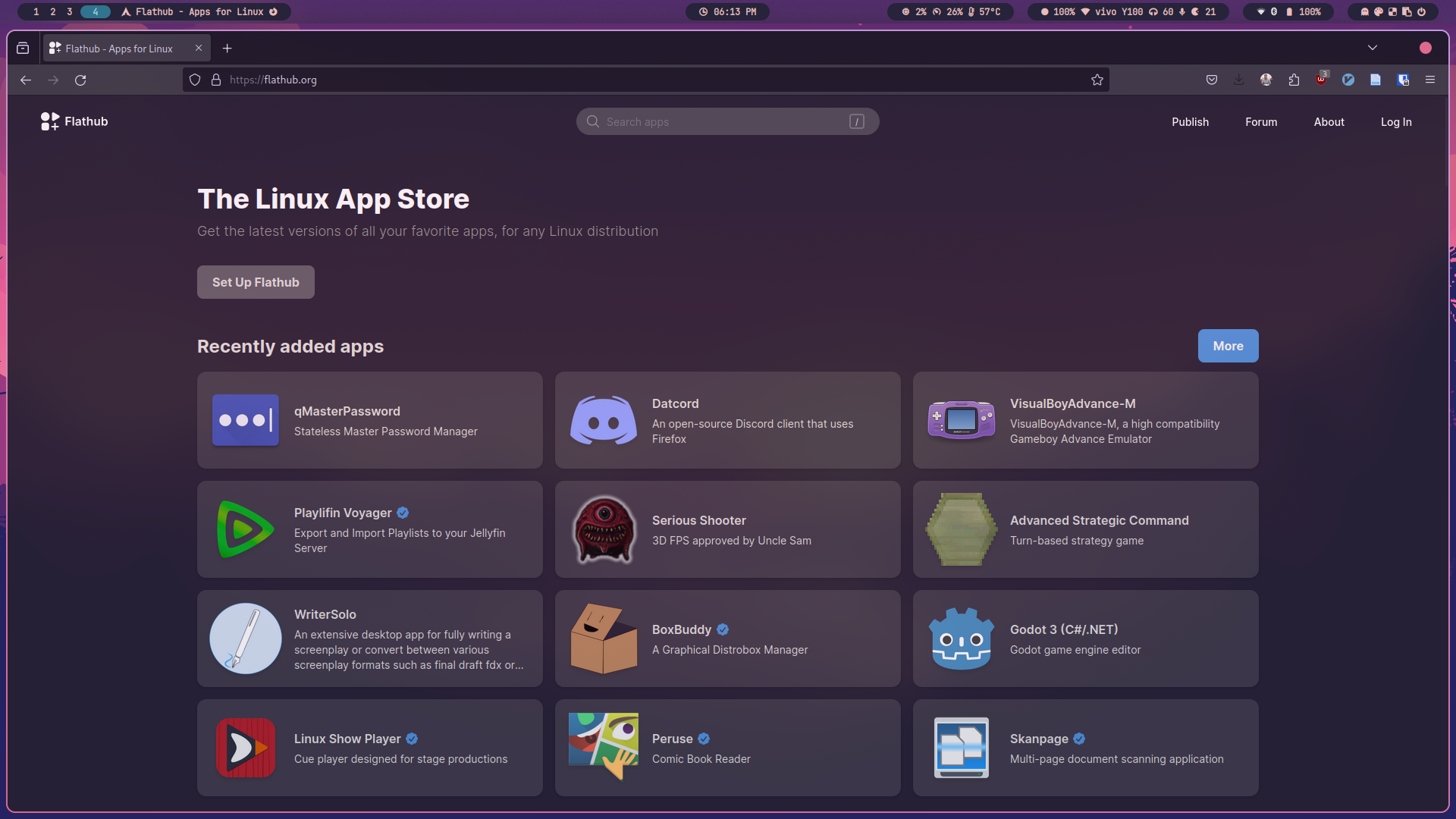The height and width of the screenshot is (819, 1456).
Task: Expand the list all tabs chevron
Action: (1372, 48)
